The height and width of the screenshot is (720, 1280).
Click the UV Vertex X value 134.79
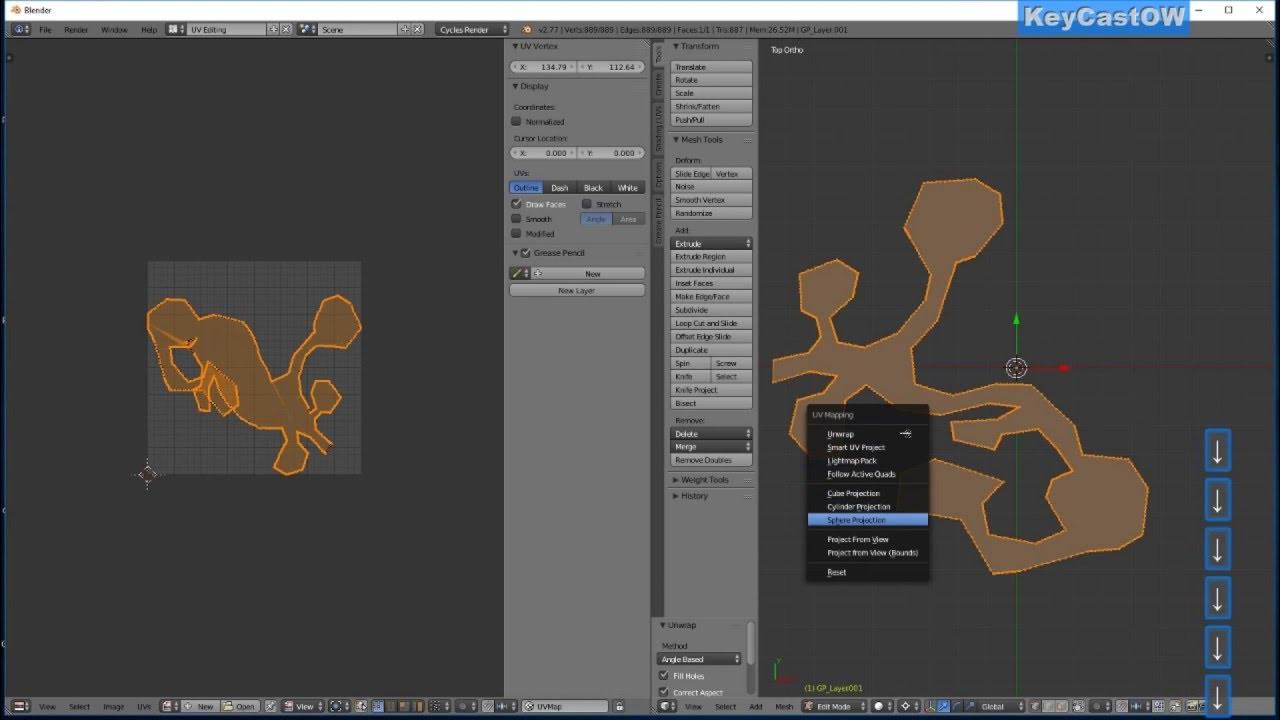pyautogui.click(x=543, y=67)
